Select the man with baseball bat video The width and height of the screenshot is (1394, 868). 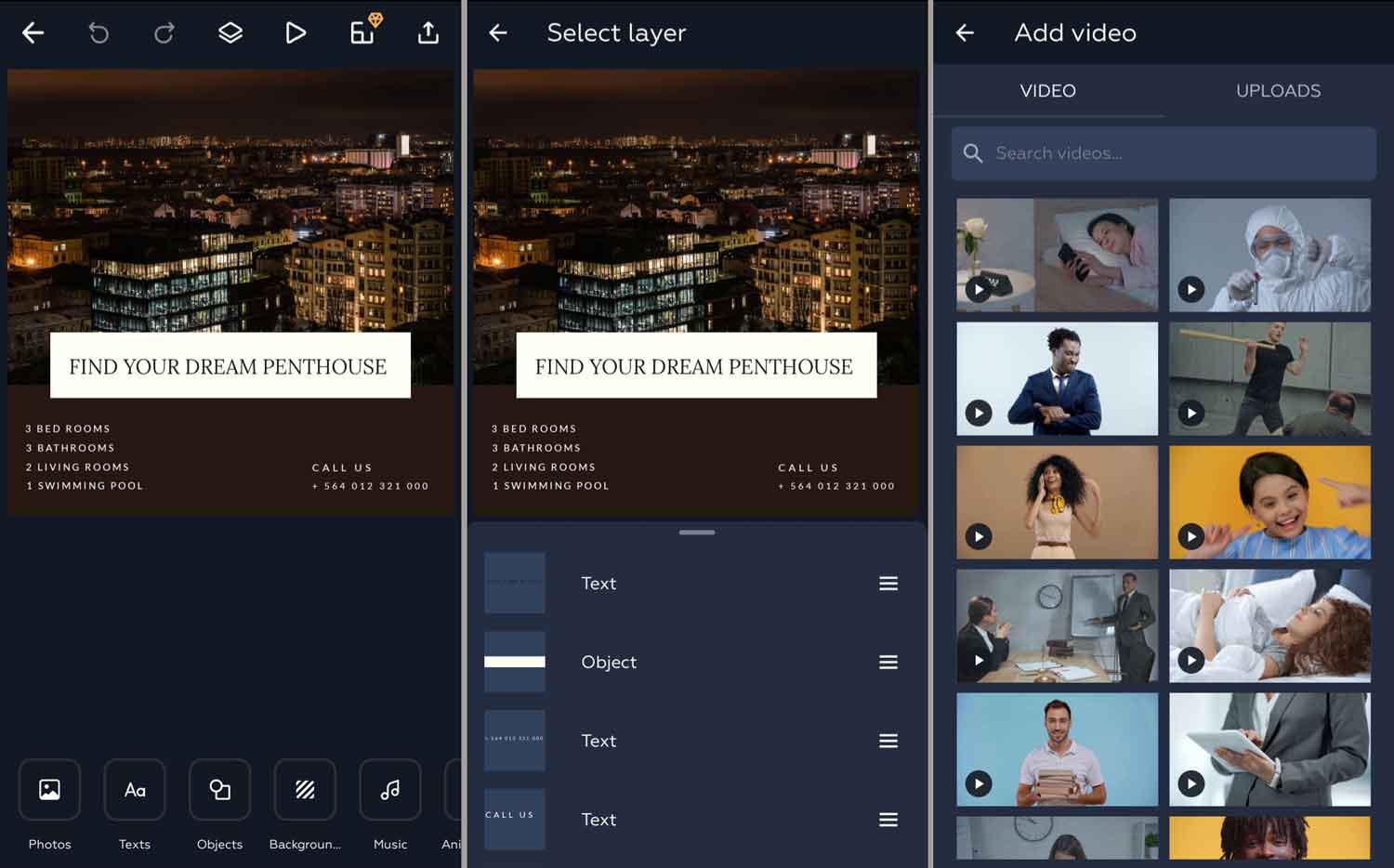coord(1269,378)
